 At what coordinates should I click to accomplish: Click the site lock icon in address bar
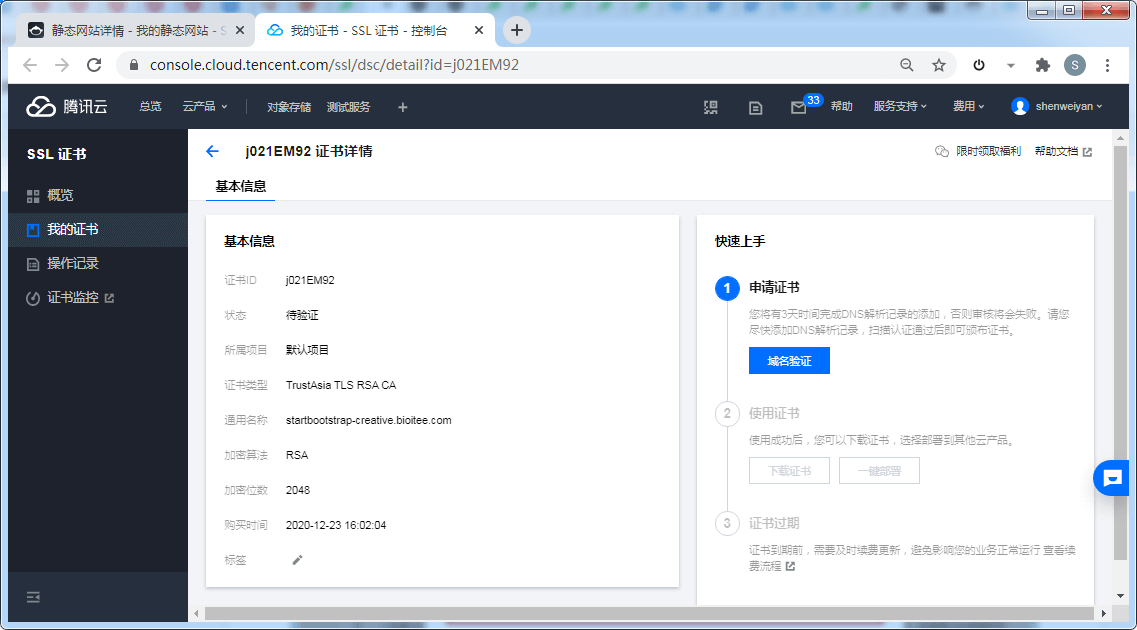[133, 65]
